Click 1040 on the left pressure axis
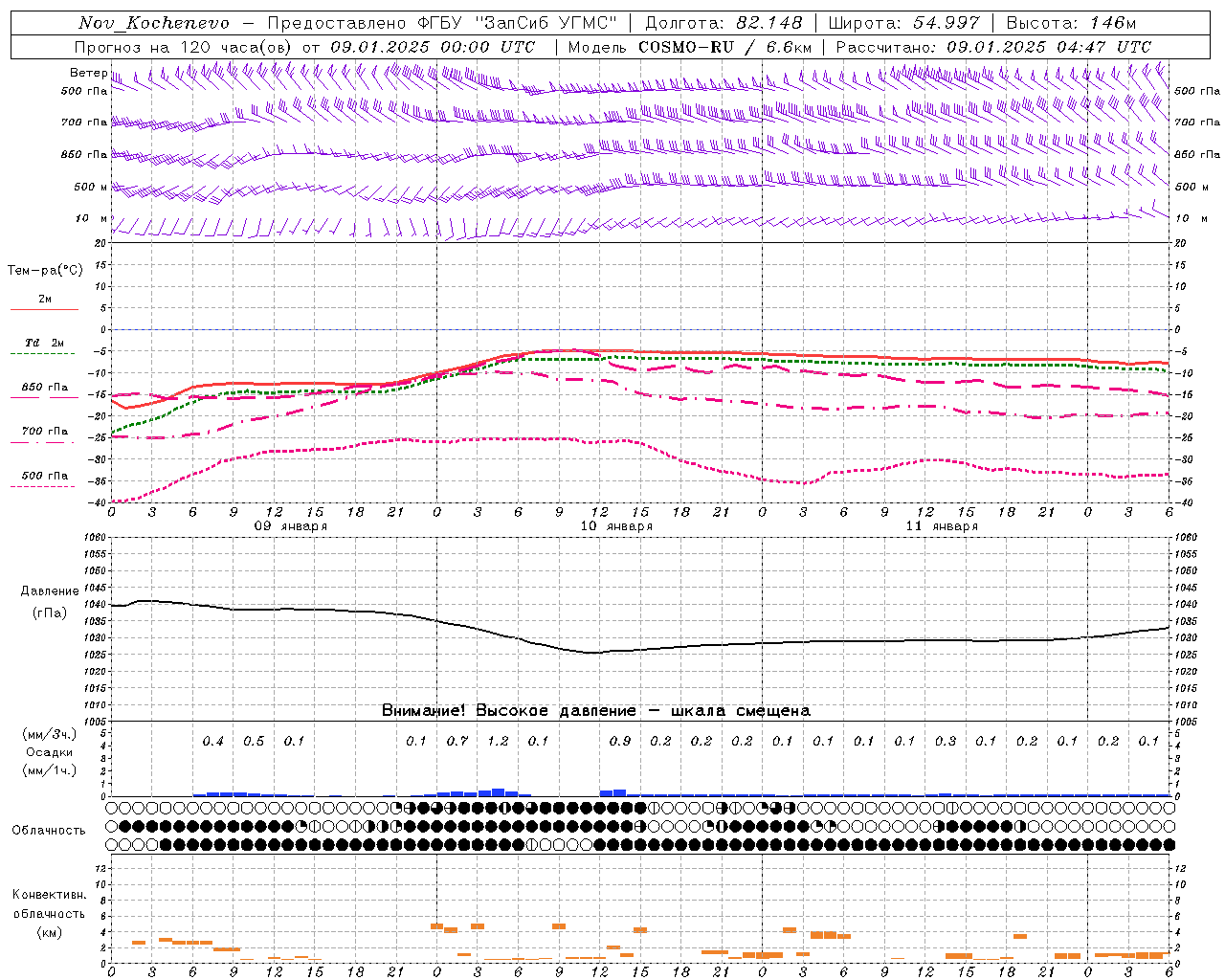Screen dimensions: 1225x980 click(x=96, y=605)
